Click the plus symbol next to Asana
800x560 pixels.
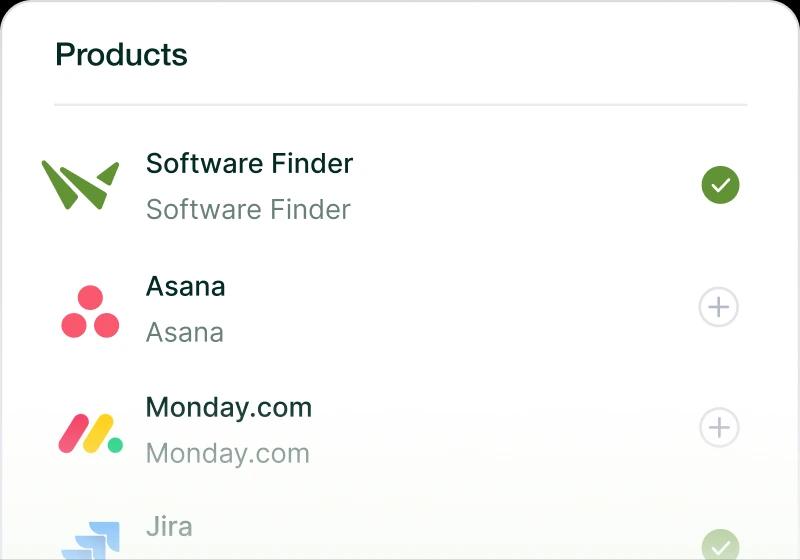718,307
